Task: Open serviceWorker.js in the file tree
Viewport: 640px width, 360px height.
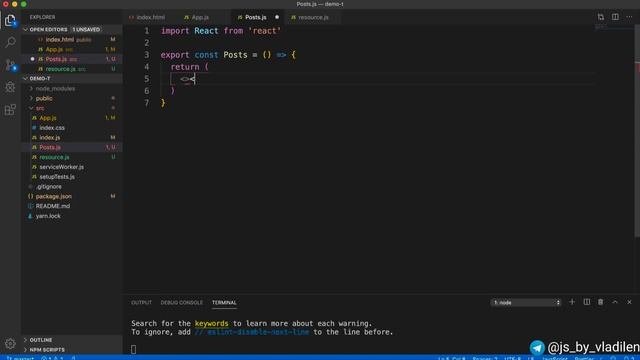Action: pos(72,167)
